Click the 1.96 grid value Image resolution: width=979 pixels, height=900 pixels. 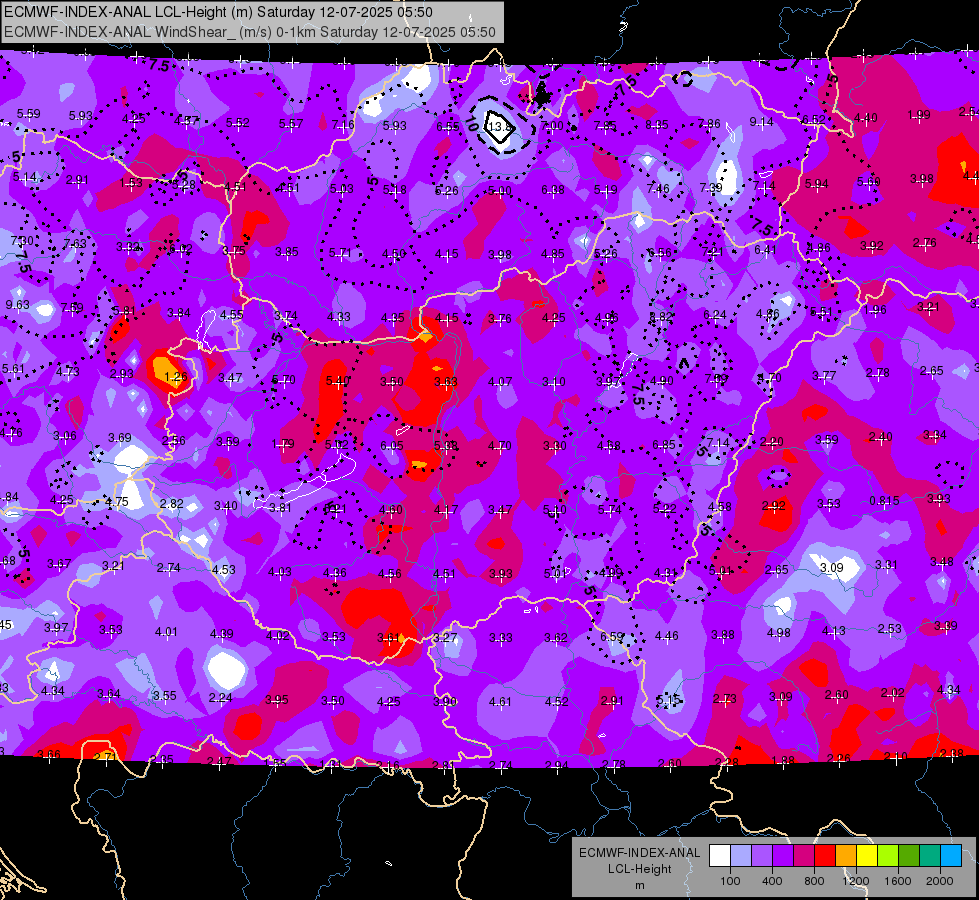(x=875, y=310)
